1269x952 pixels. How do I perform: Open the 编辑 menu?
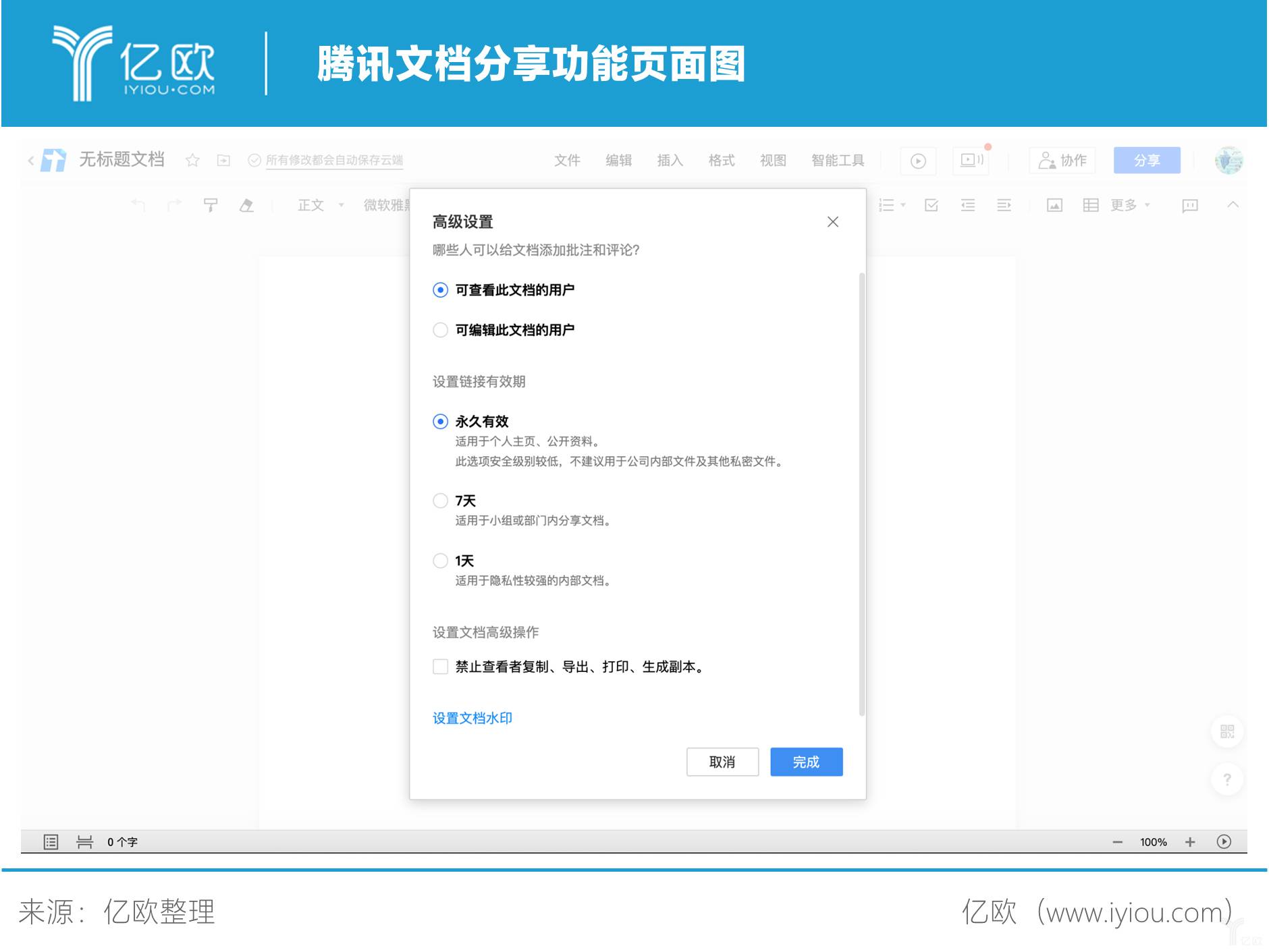(618, 161)
